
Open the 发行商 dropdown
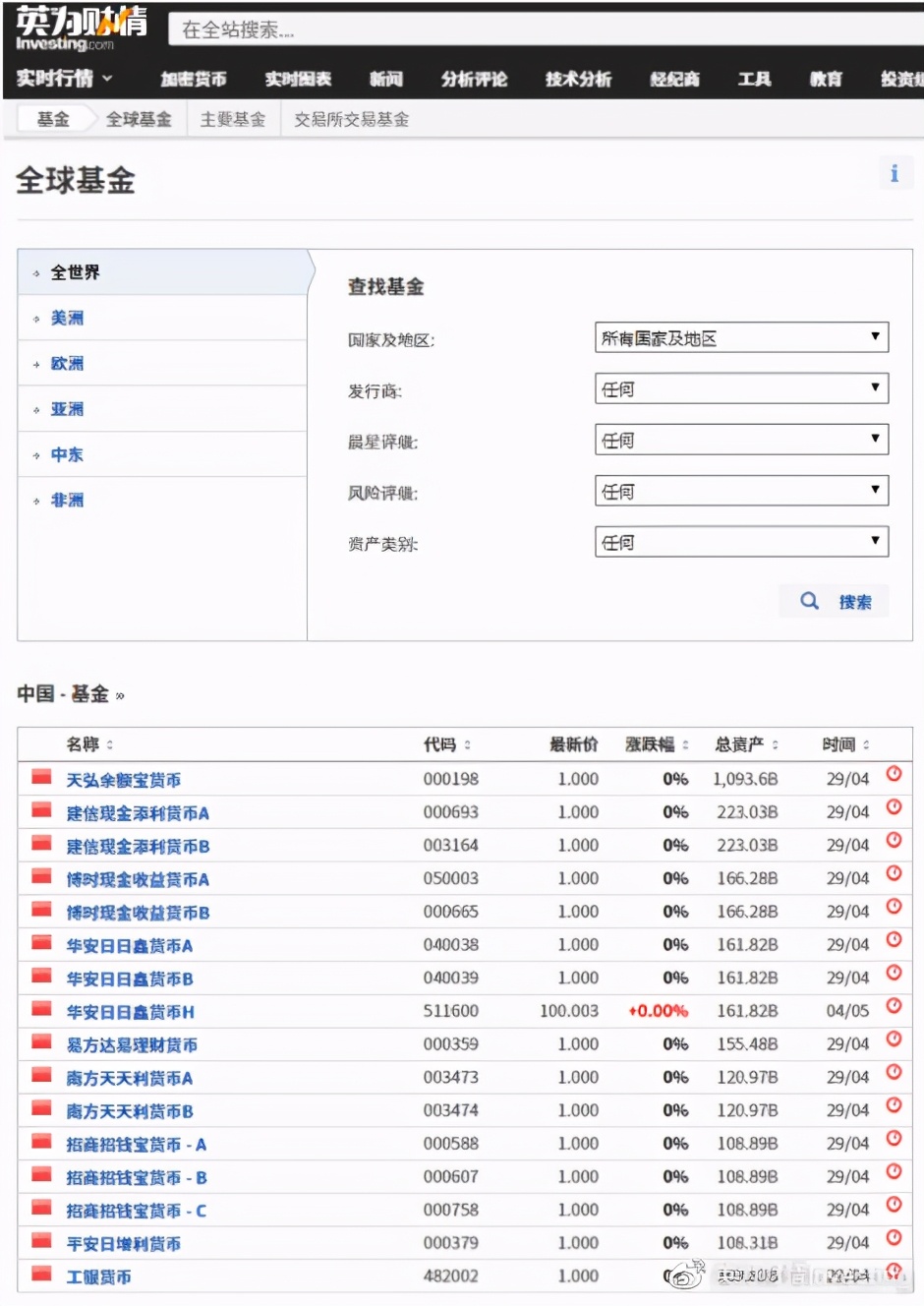coord(740,388)
